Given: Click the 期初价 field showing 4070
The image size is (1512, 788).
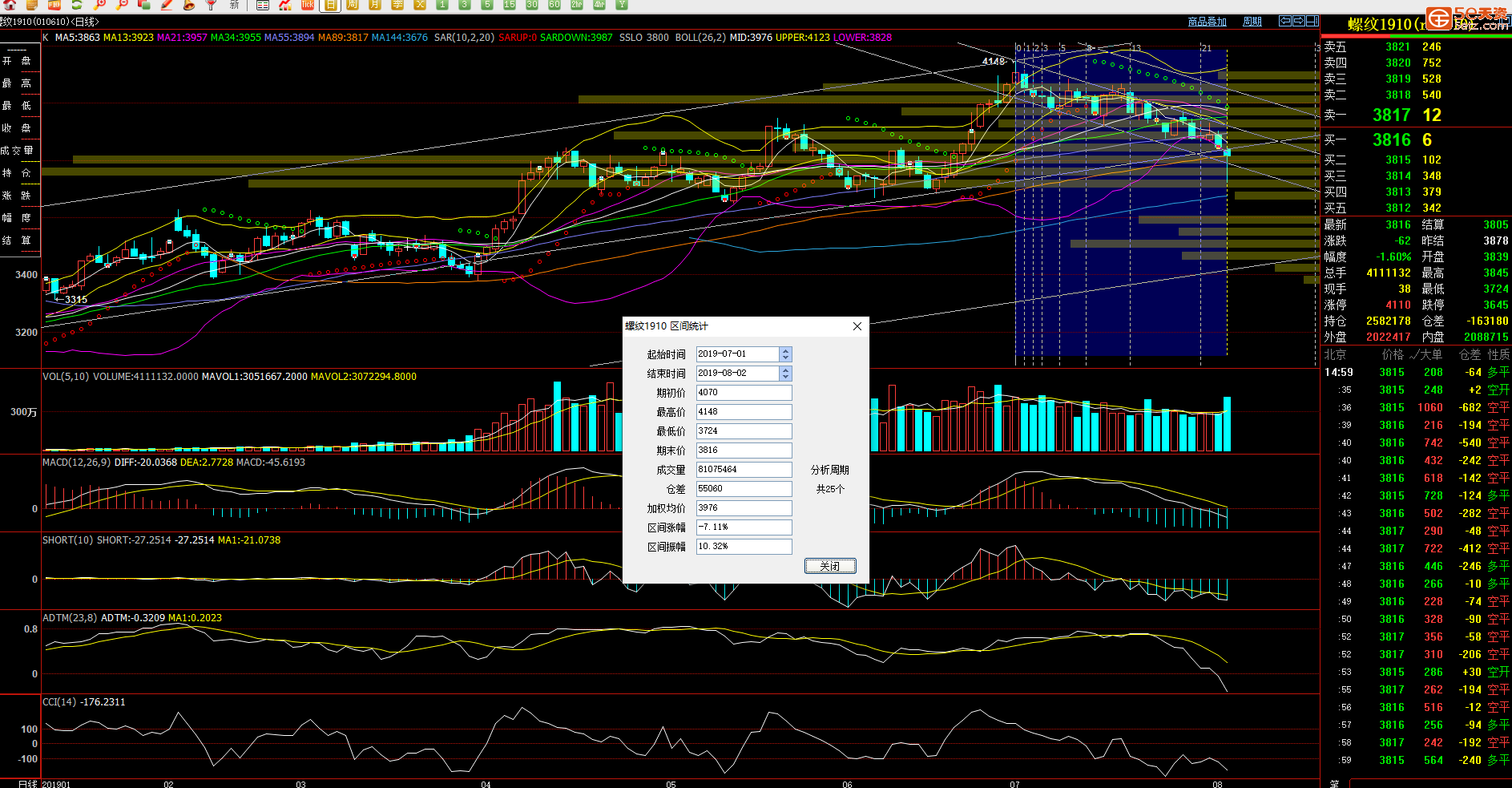Looking at the screenshot, I should [744, 392].
